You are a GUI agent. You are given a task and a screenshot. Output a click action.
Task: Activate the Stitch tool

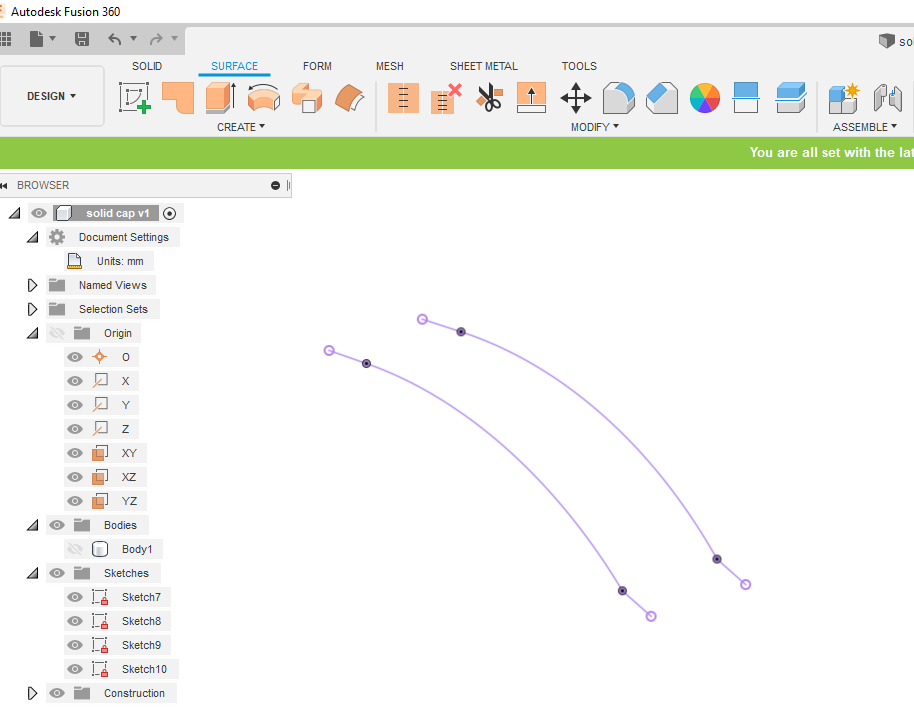pyautogui.click(x=403, y=98)
